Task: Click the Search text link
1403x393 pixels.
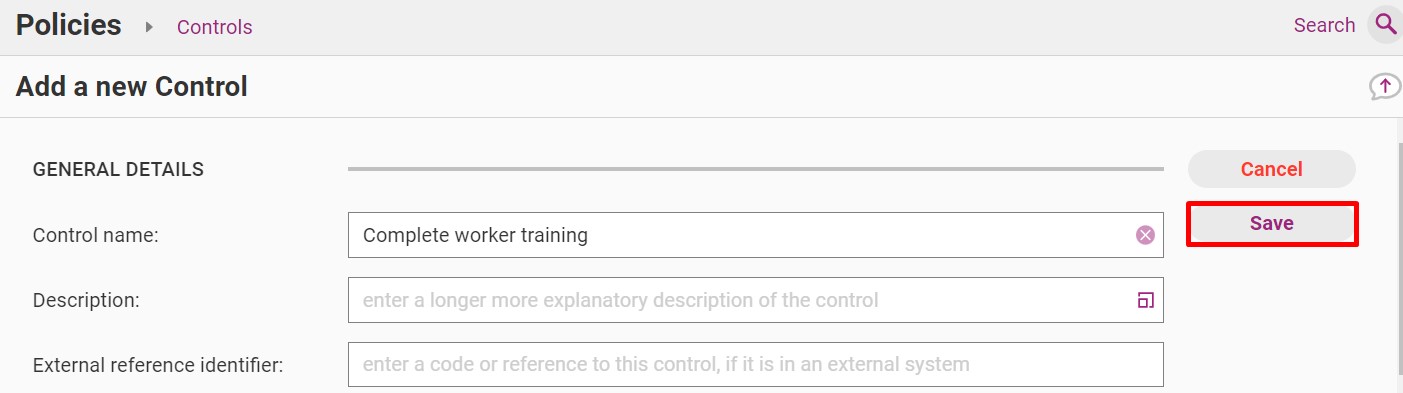Action: pos(1324,25)
